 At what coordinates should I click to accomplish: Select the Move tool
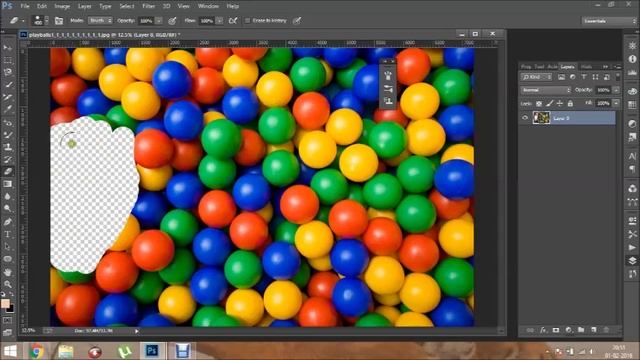click(x=7, y=48)
